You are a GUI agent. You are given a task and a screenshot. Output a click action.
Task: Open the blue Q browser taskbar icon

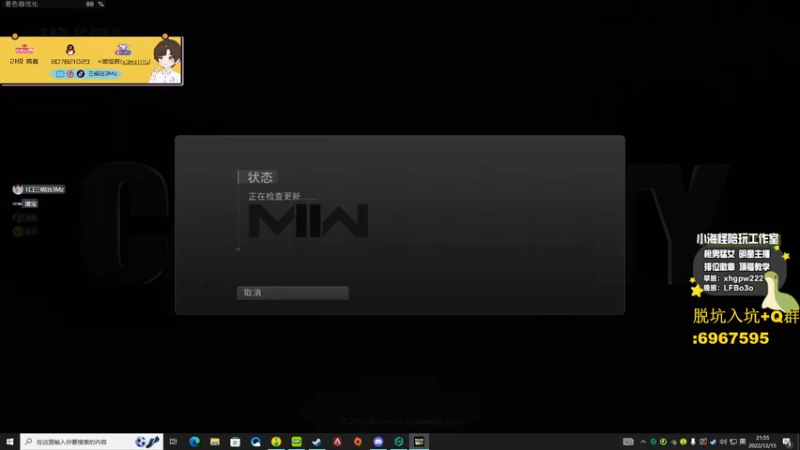tap(256, 441)
